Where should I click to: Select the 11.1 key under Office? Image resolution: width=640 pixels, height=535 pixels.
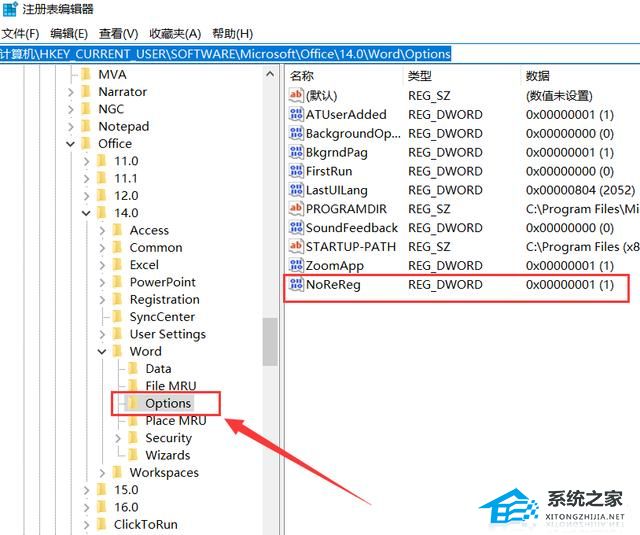pos(126,178)
